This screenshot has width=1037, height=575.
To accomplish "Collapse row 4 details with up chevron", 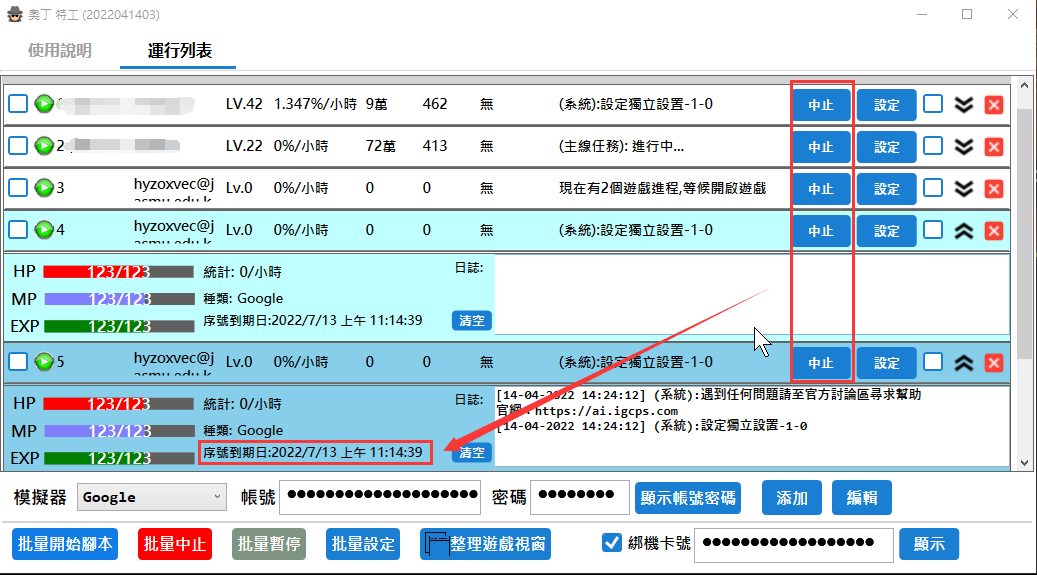I will [x=963, y=230].
